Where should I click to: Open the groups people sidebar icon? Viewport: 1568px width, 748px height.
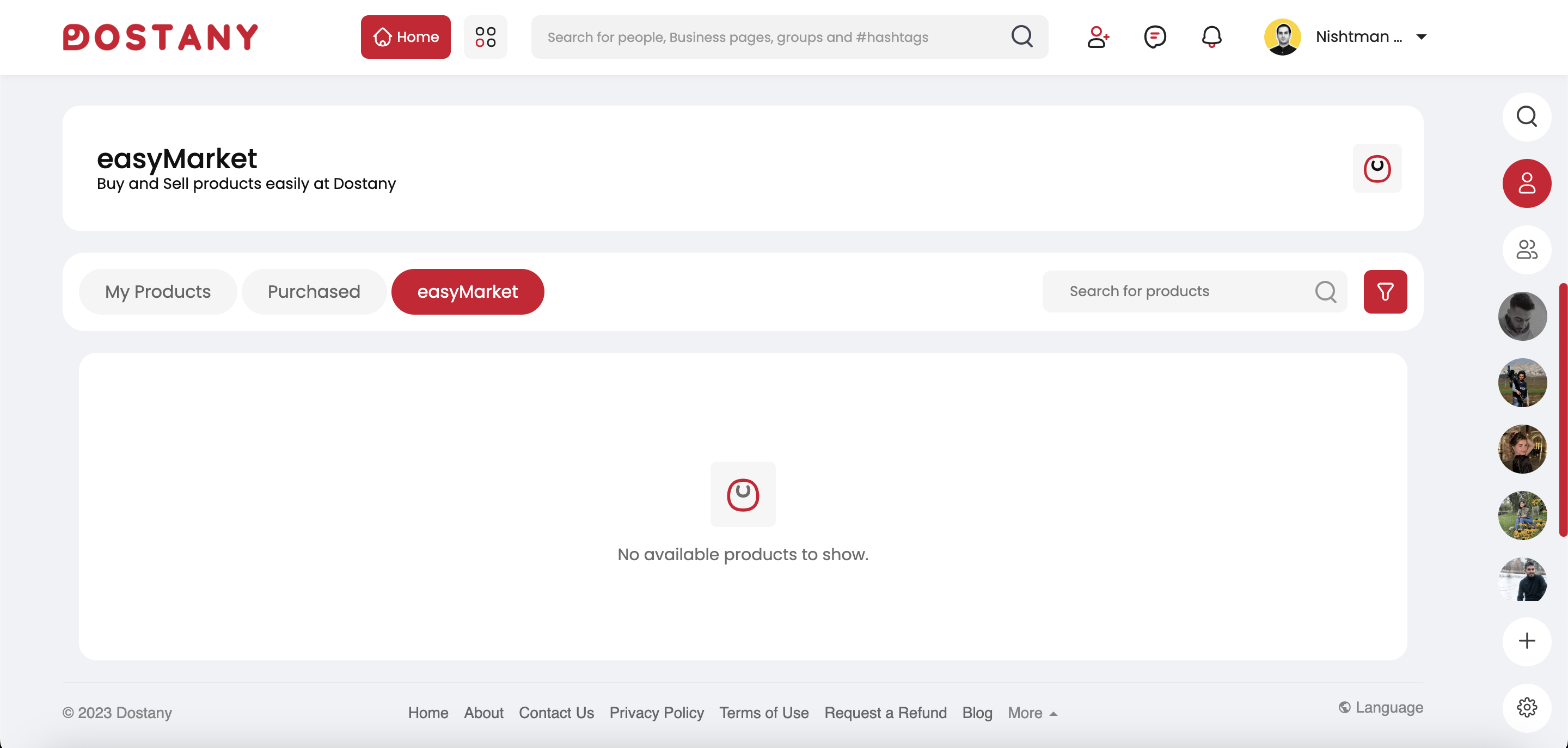[1527, 249]
